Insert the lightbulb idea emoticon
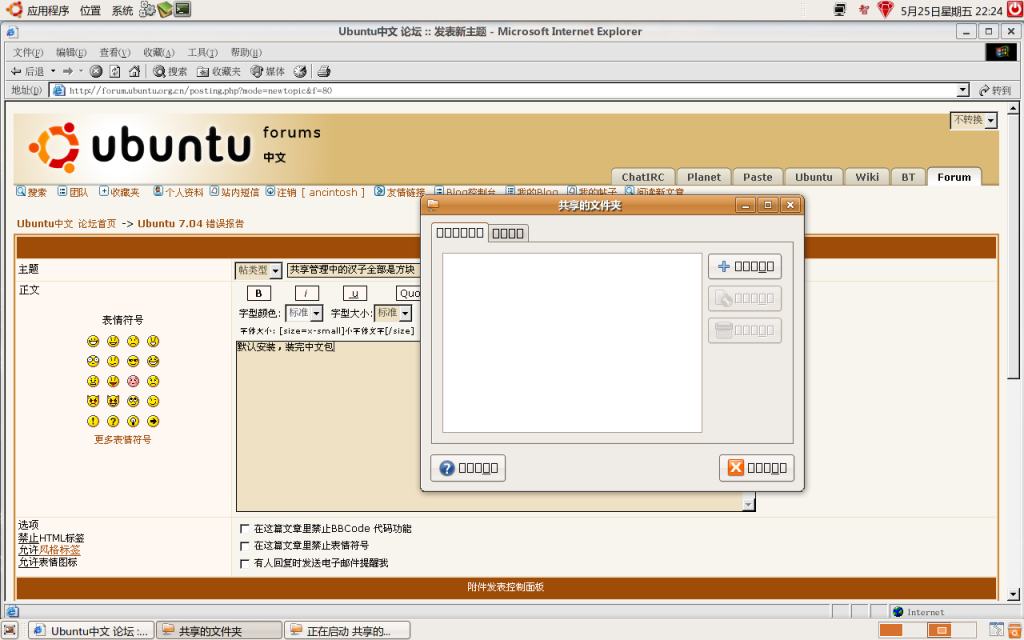Viewport: 1024px width, 640px height. (133, 421)
